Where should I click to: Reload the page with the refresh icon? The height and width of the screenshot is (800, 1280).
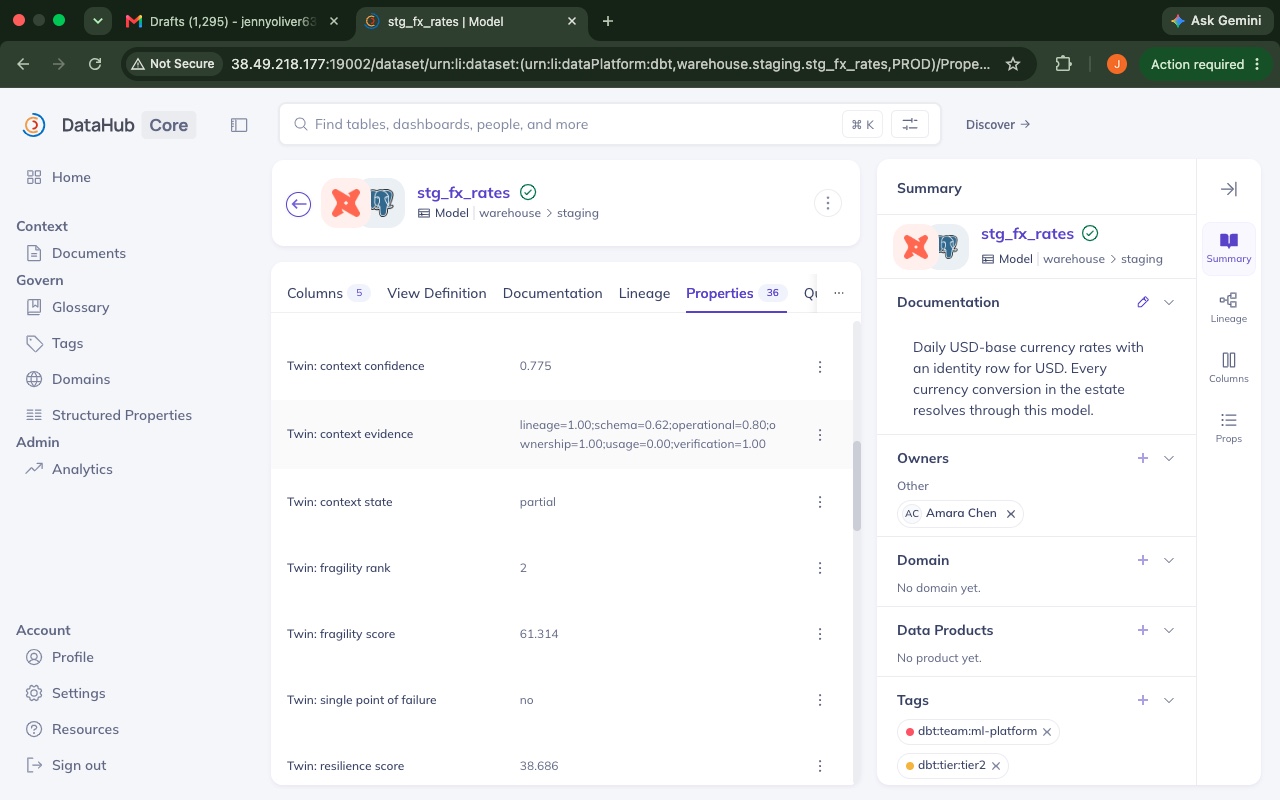[x=95, y=64]
